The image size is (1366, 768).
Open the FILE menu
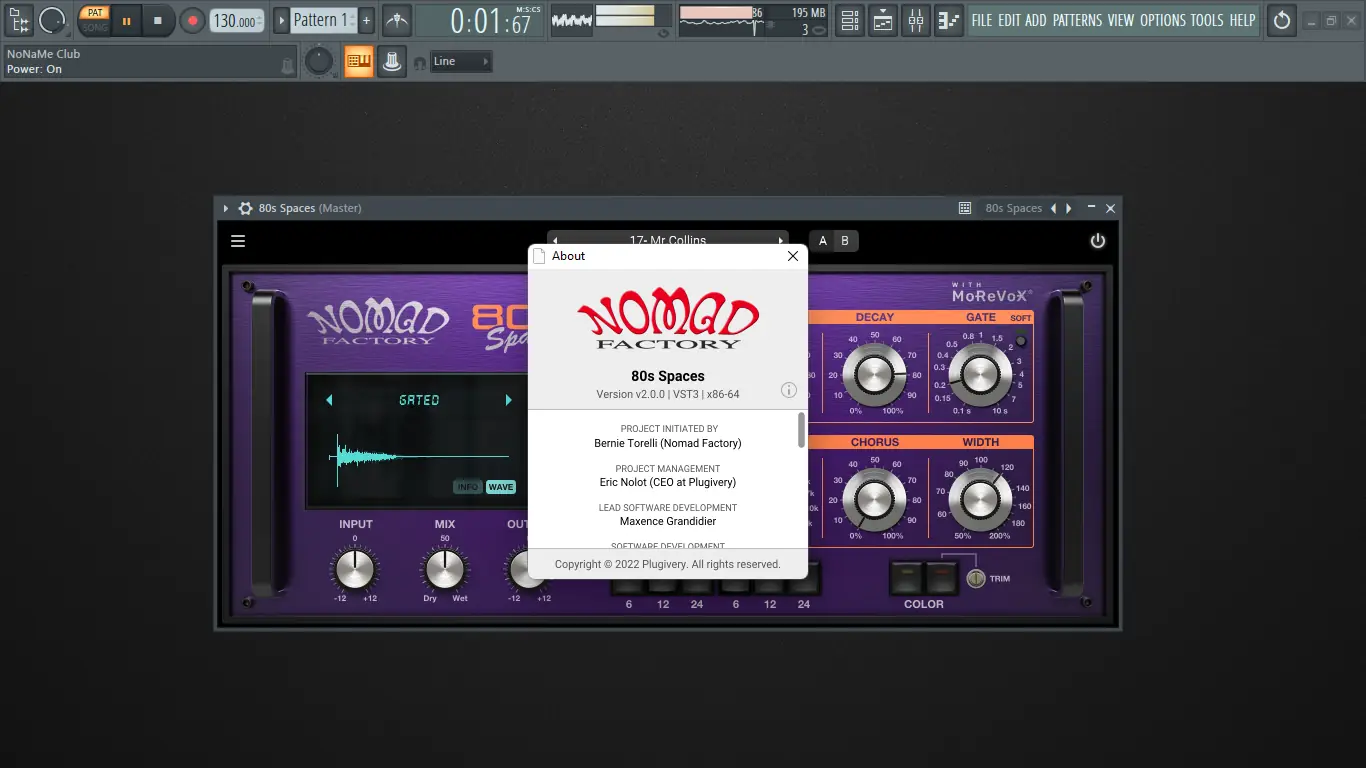[x=982, y=20]
